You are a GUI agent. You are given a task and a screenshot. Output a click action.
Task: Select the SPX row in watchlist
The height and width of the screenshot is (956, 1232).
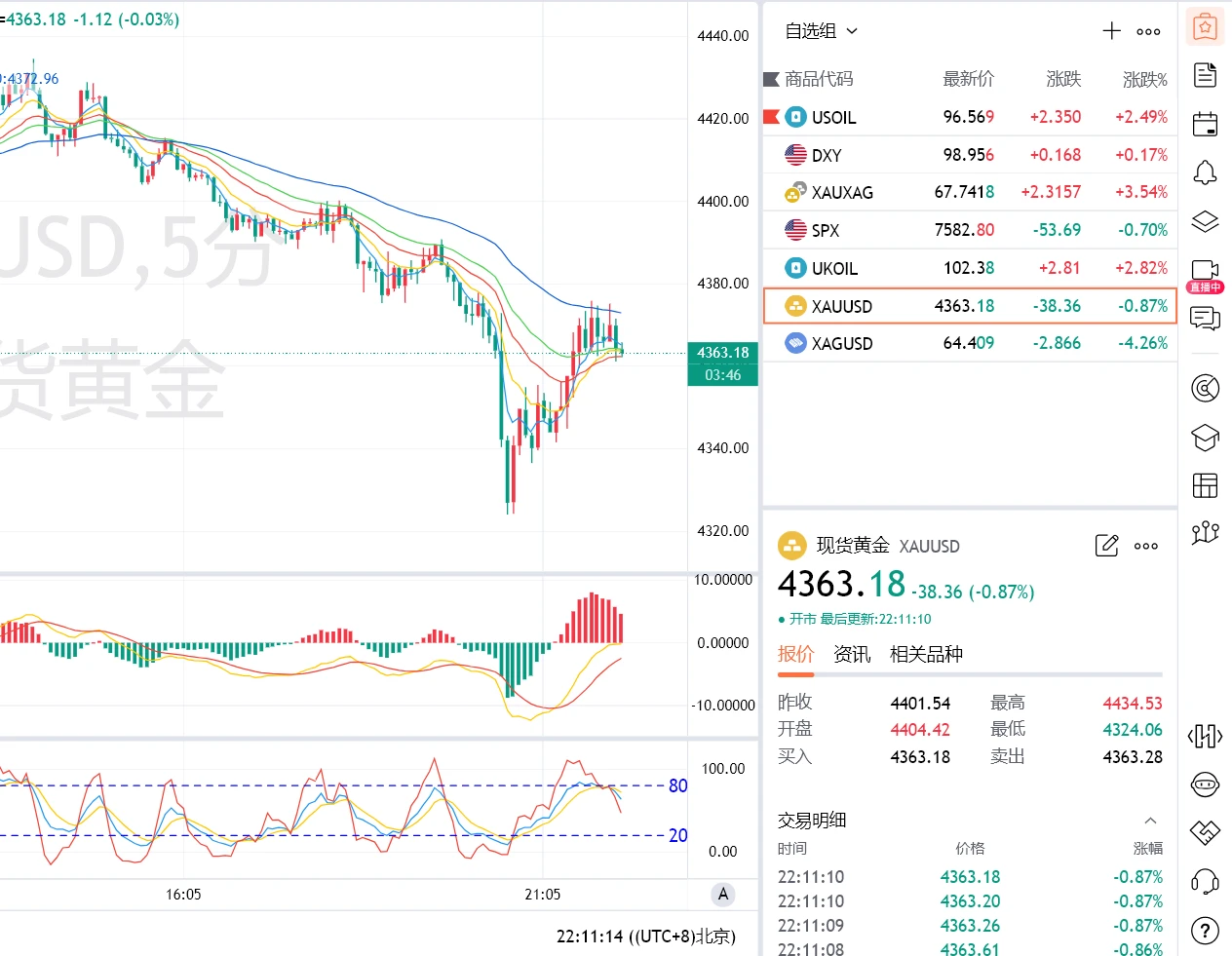(970, 230)
